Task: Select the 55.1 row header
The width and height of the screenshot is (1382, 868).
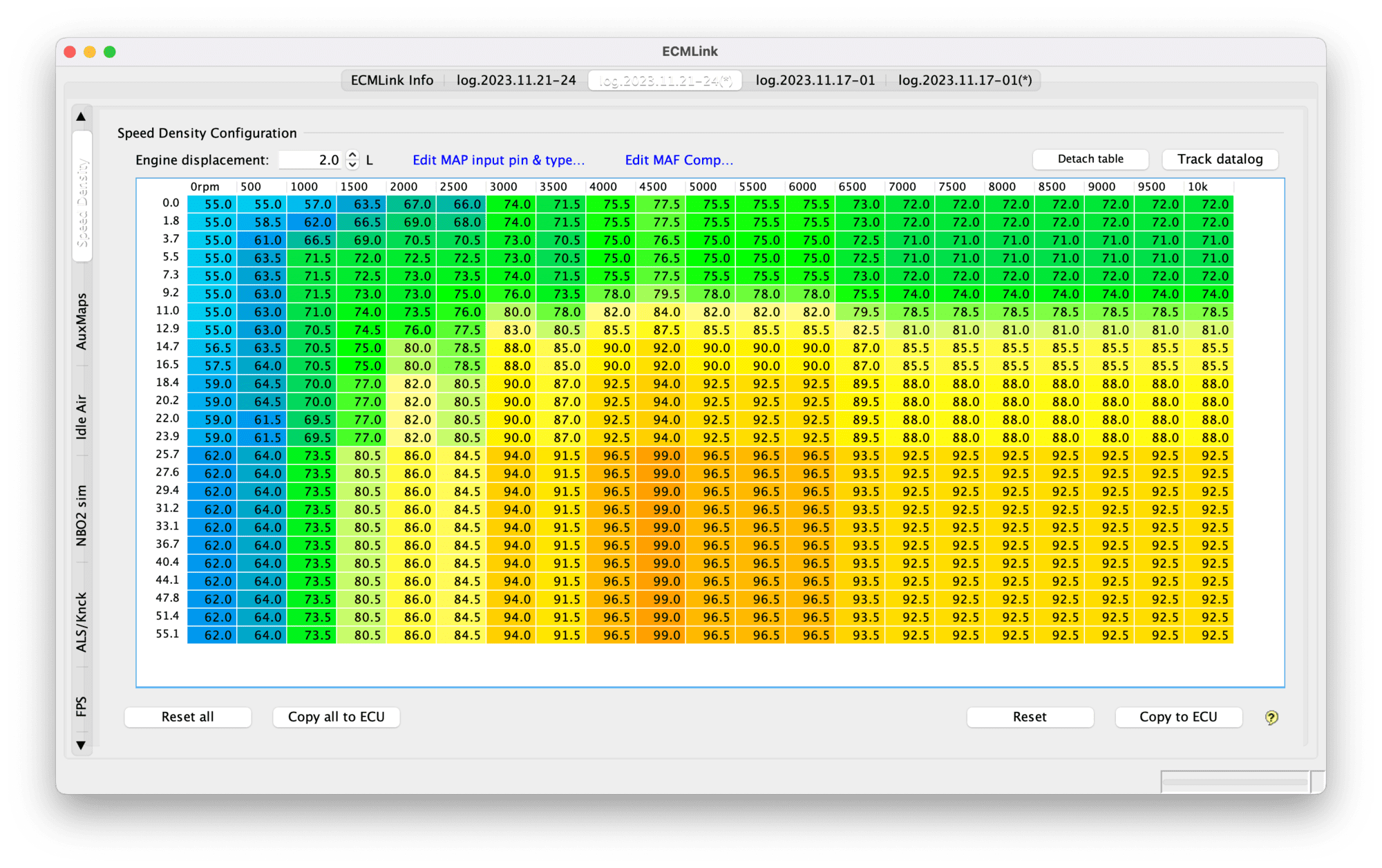Action: 167,634
